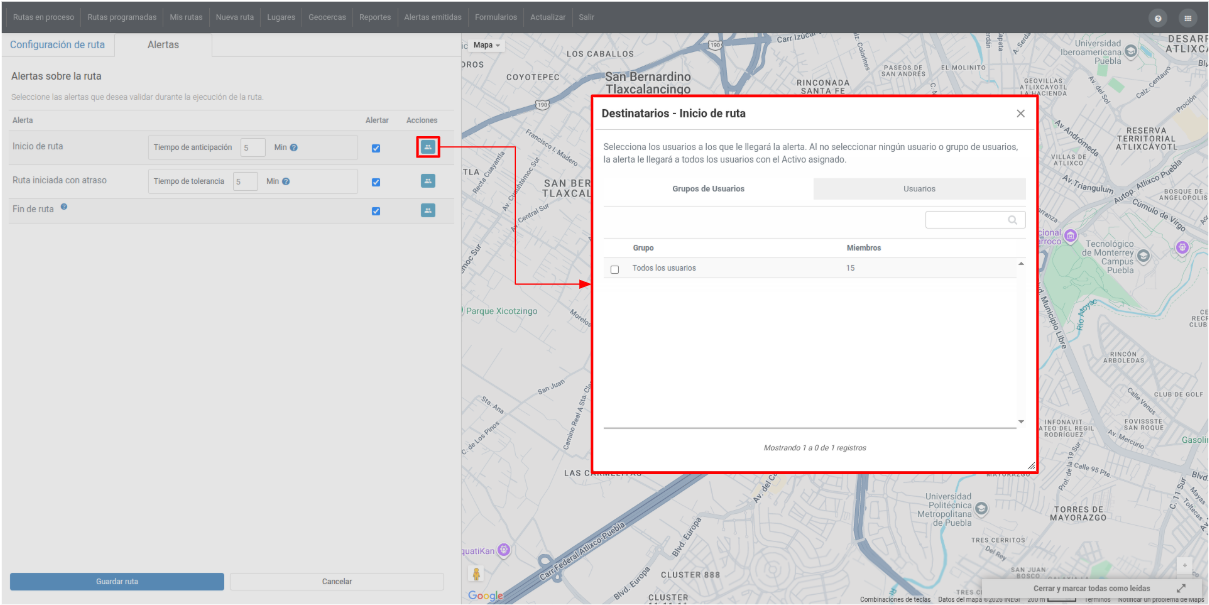
Task: Close the Destinatarios dialog
Action: (1020, 114)
